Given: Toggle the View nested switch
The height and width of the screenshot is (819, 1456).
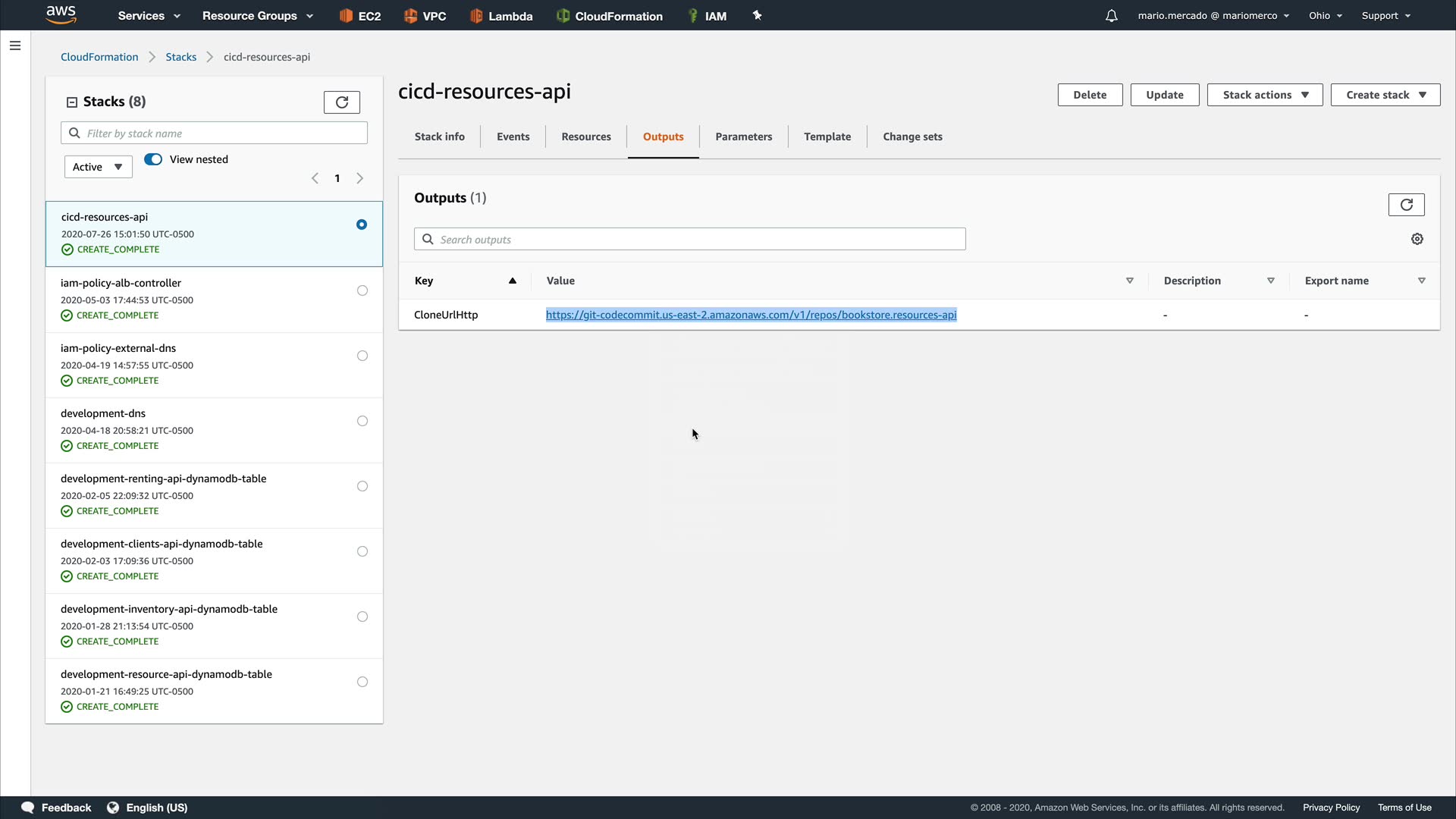Looking at the screenshot, I should click(x=153, y=159).
